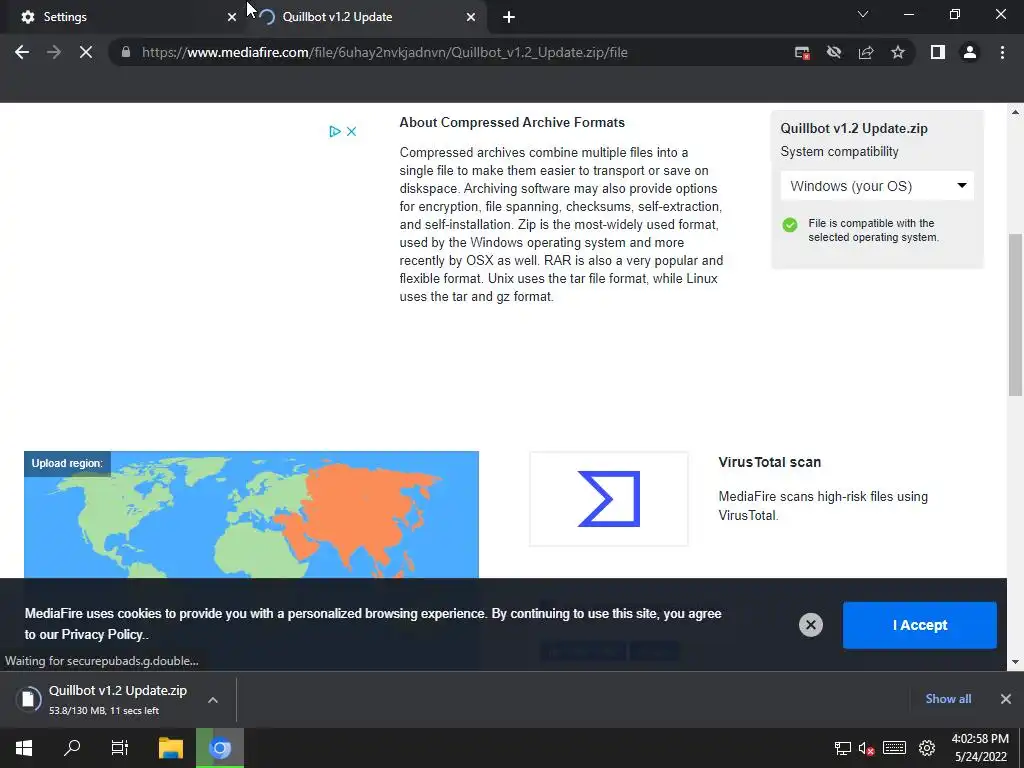This screenshot has height=768, width=1024.
Task: Open the Windows (your OS) dropdown
Action: [877, 186]
